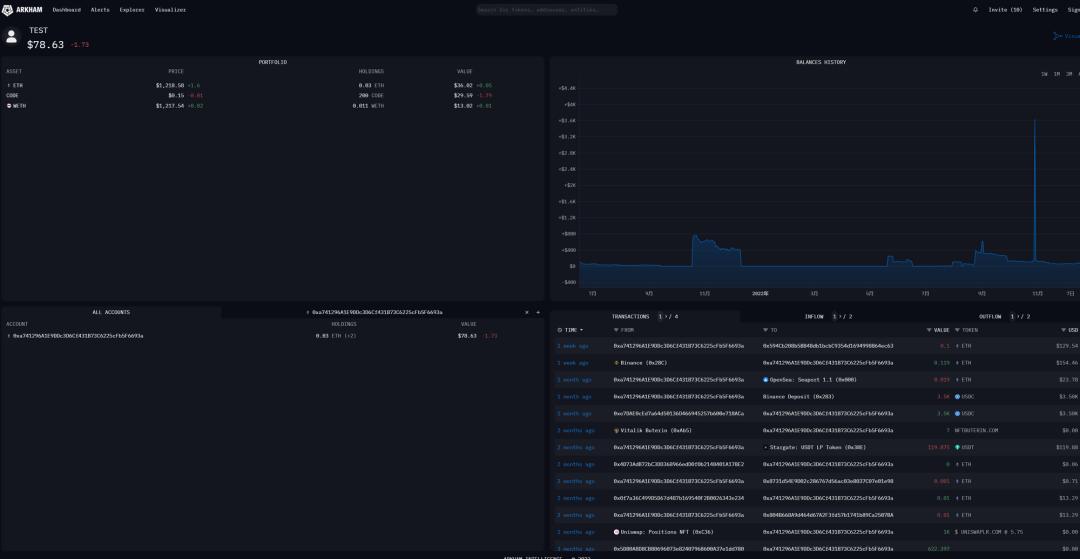The height and width of the screenshot is (559, 1080).
Task: Select the 1W balance history range
Action: coord(1044,74)
